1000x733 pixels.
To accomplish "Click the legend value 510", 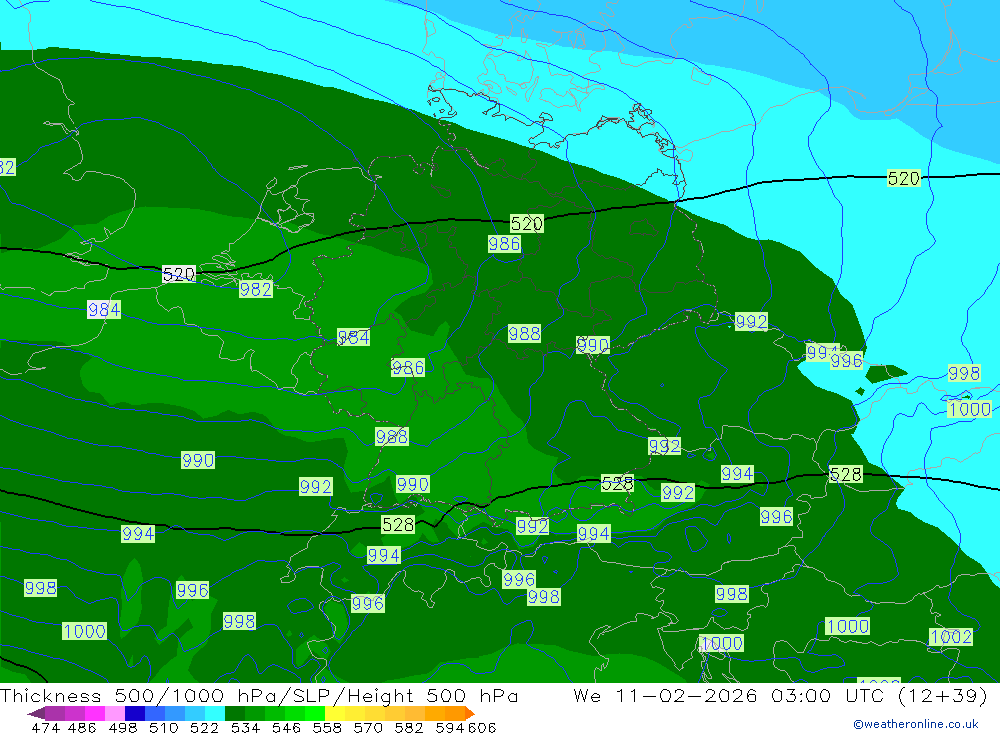I will coord(164,728).
